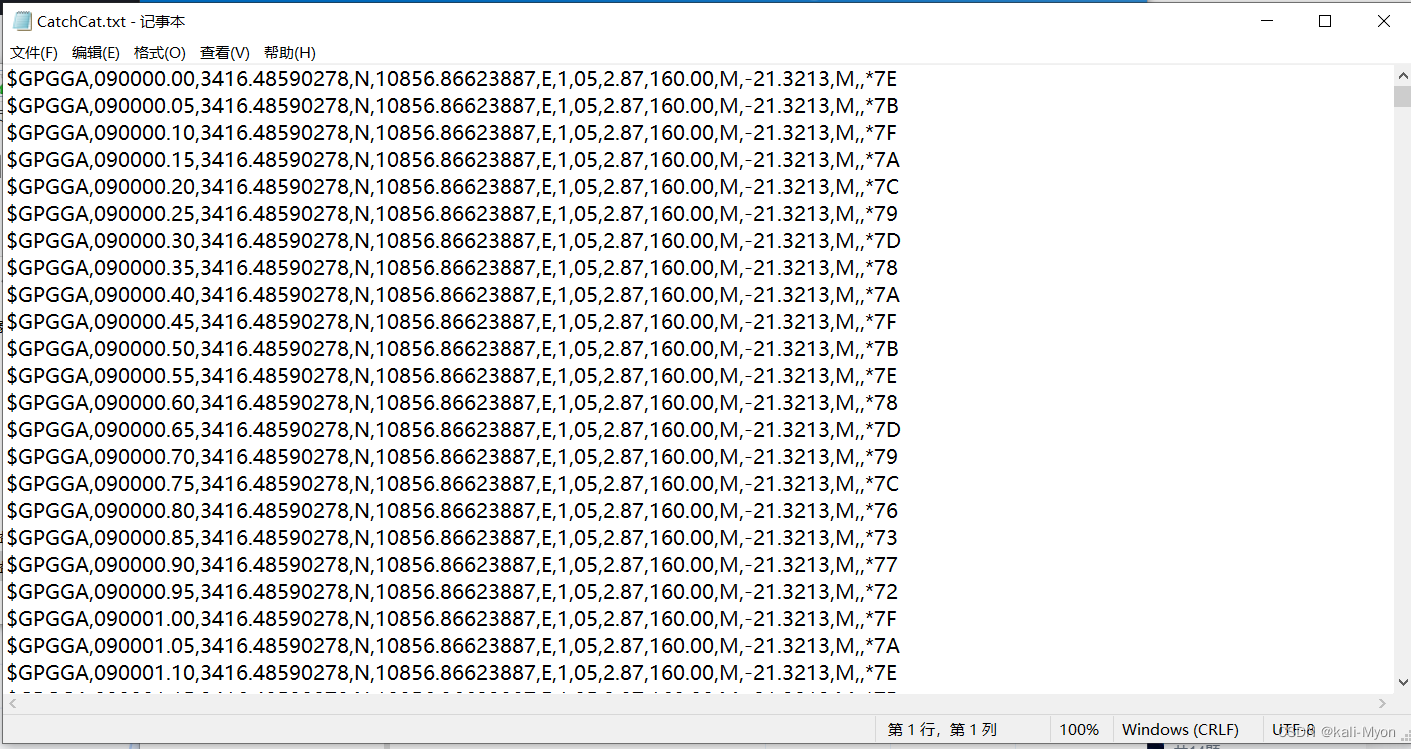Screen dimensions: 1411x749
Task: Open the 格式(O) menu
Action: click(159, 52)
